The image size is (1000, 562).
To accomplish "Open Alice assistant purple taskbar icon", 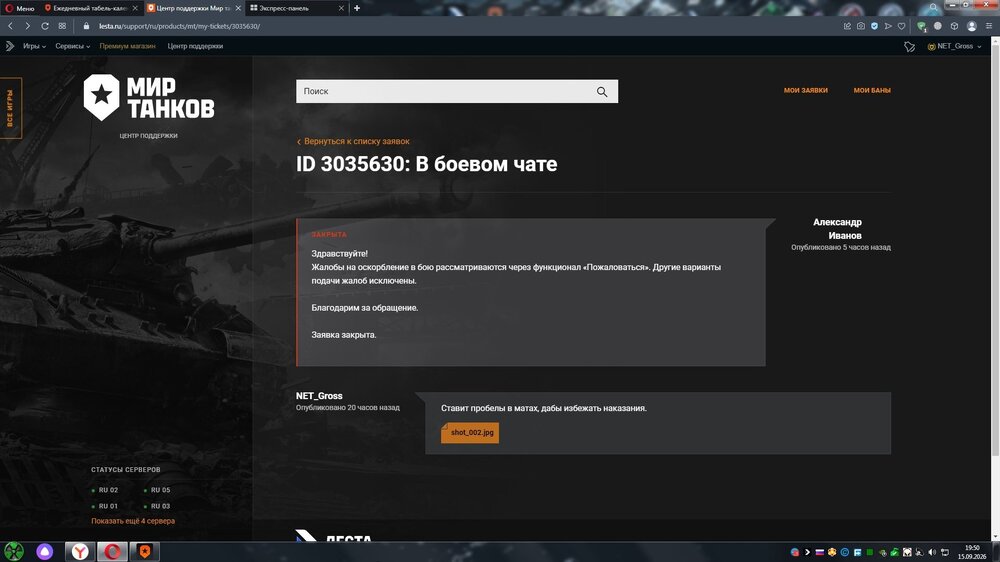I will [45, 551].
